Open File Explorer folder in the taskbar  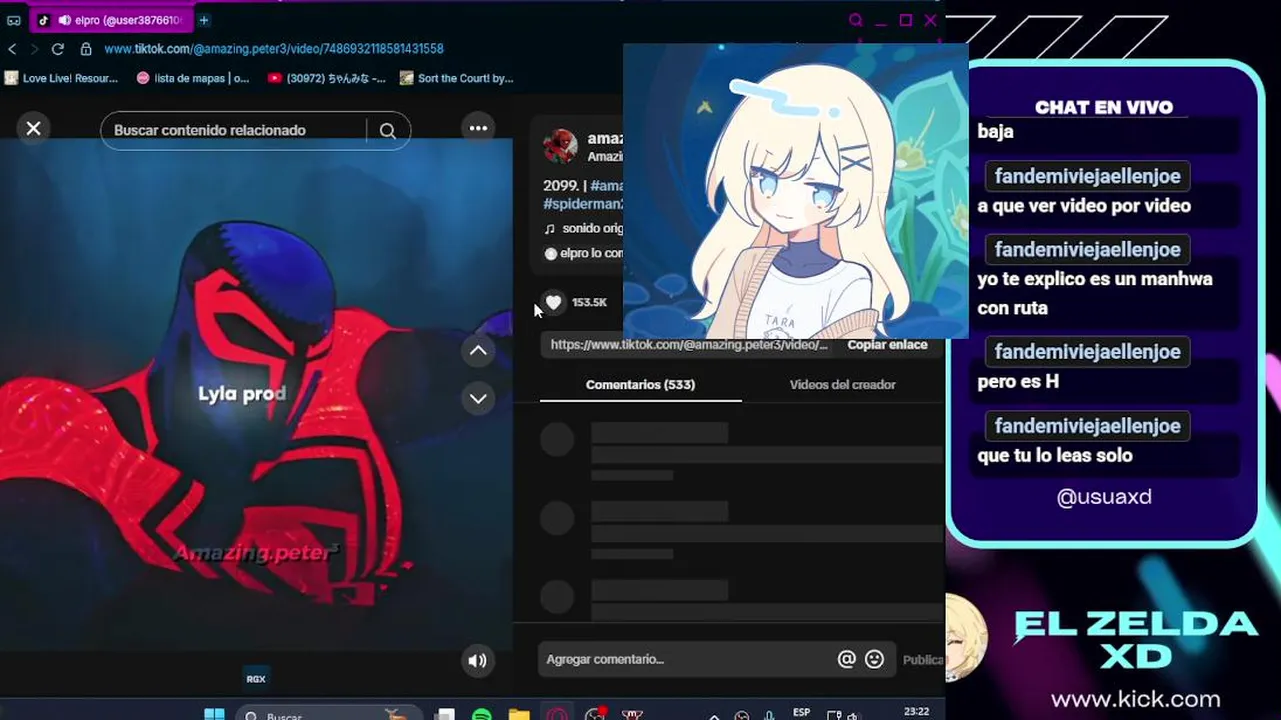(519, 715)
